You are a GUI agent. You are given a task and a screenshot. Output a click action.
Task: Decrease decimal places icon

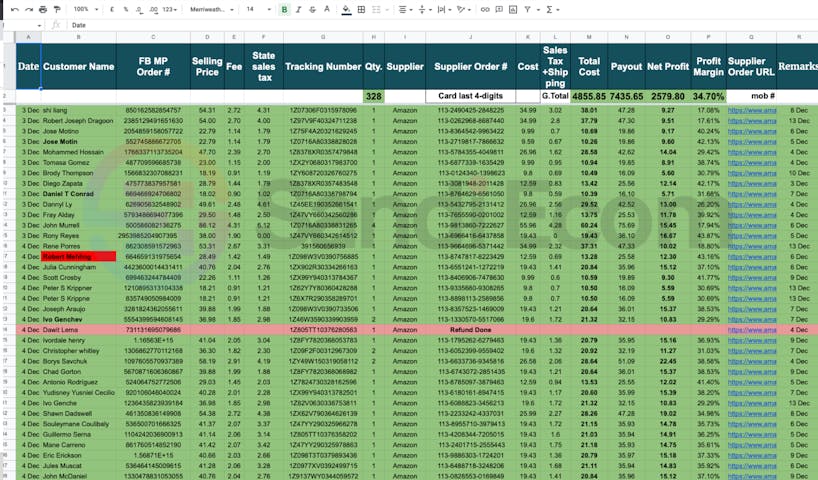click(x=139, y=9)
